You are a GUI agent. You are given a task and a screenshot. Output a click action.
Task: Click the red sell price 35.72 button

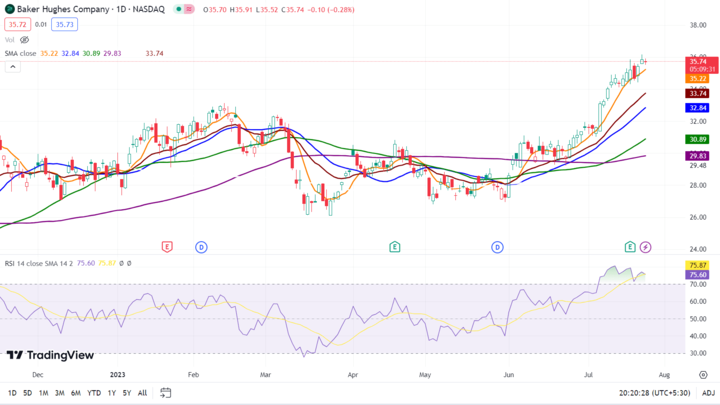point(17,24)
